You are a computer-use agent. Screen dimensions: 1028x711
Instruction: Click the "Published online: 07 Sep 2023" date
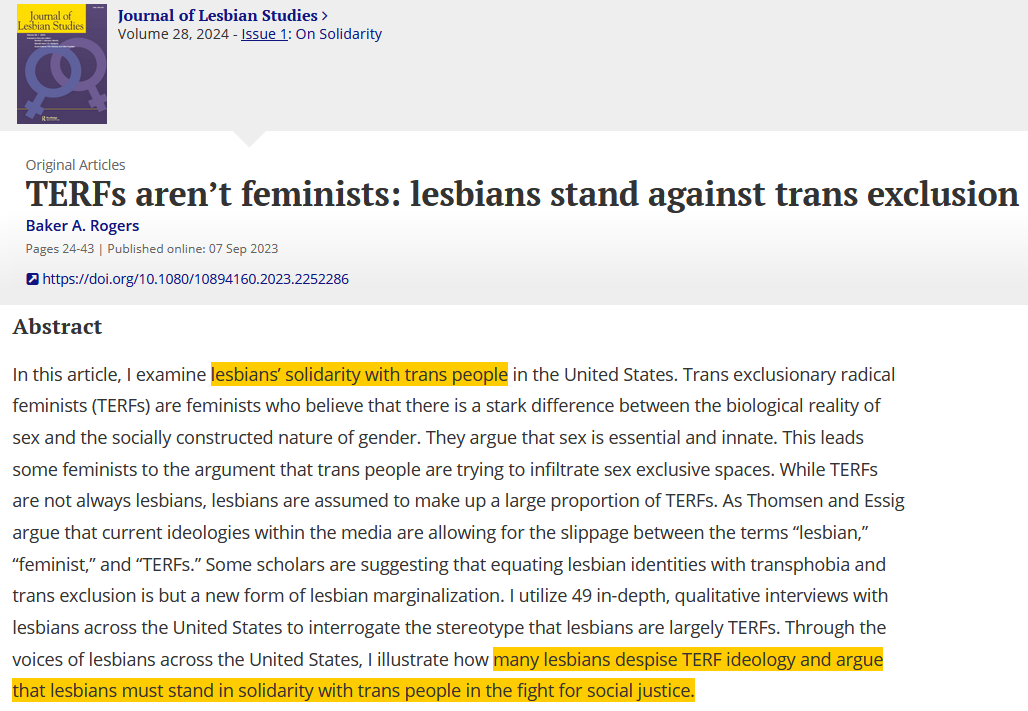[x=193, y=248]
